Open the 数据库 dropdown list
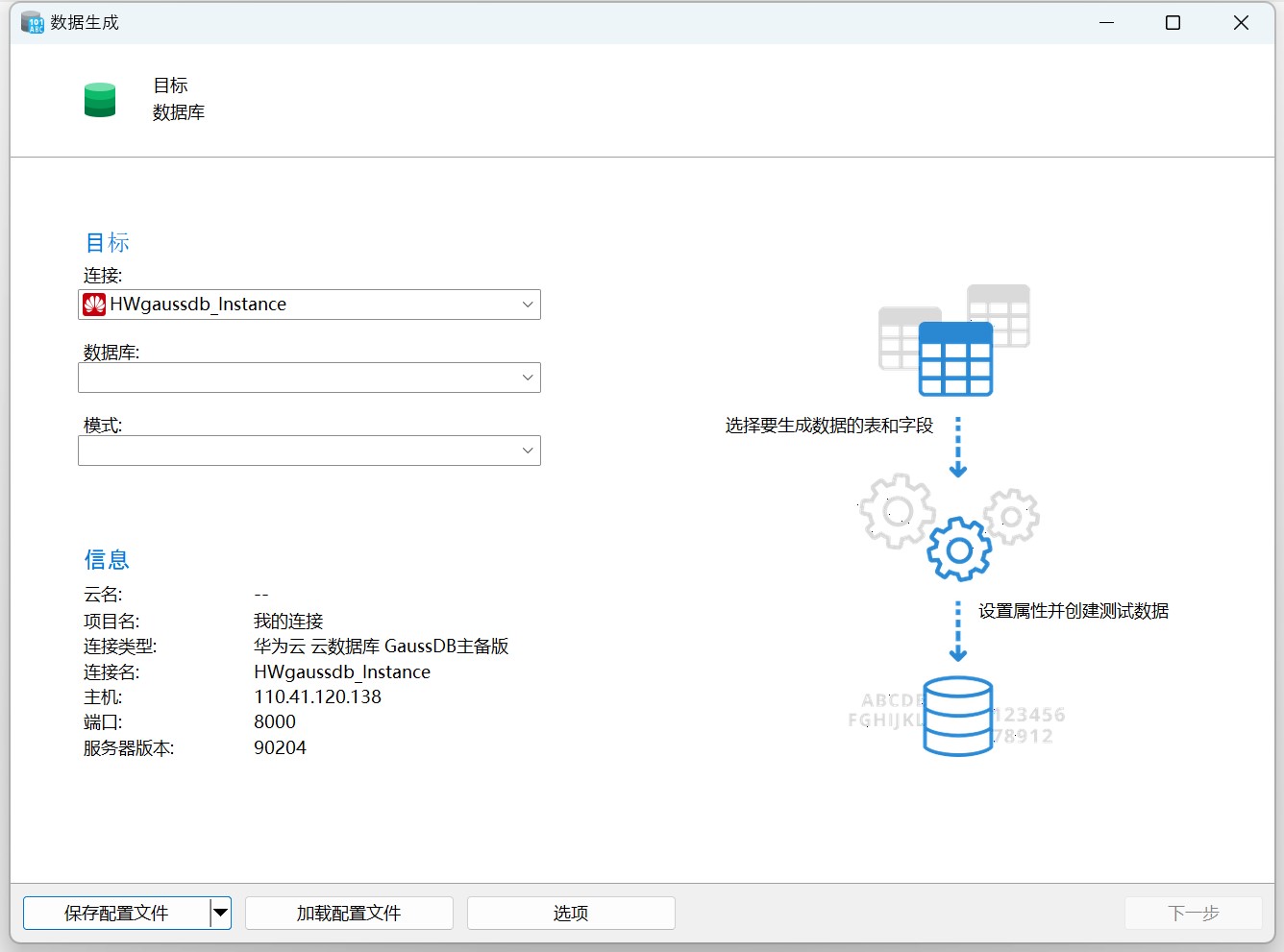This screenshot has height=952, width=1284. click(x=528, y=377)
